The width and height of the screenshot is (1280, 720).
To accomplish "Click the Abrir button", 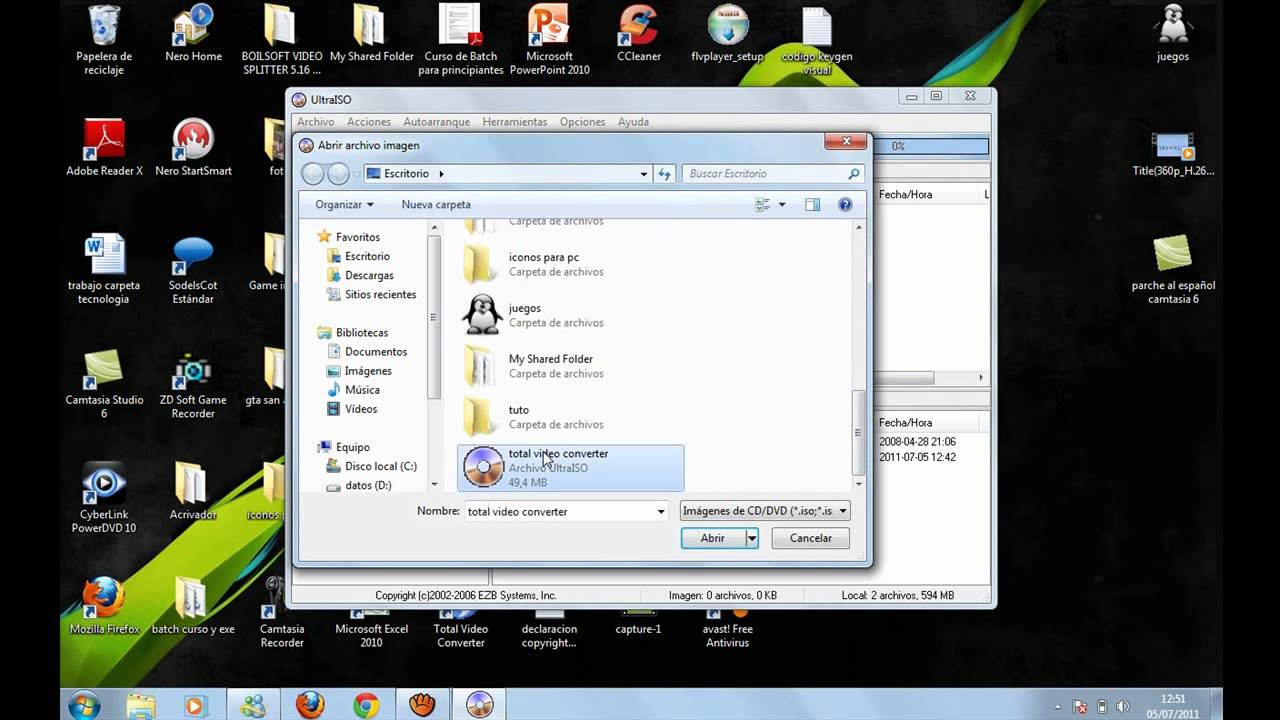I will click(x=713, y=538).
